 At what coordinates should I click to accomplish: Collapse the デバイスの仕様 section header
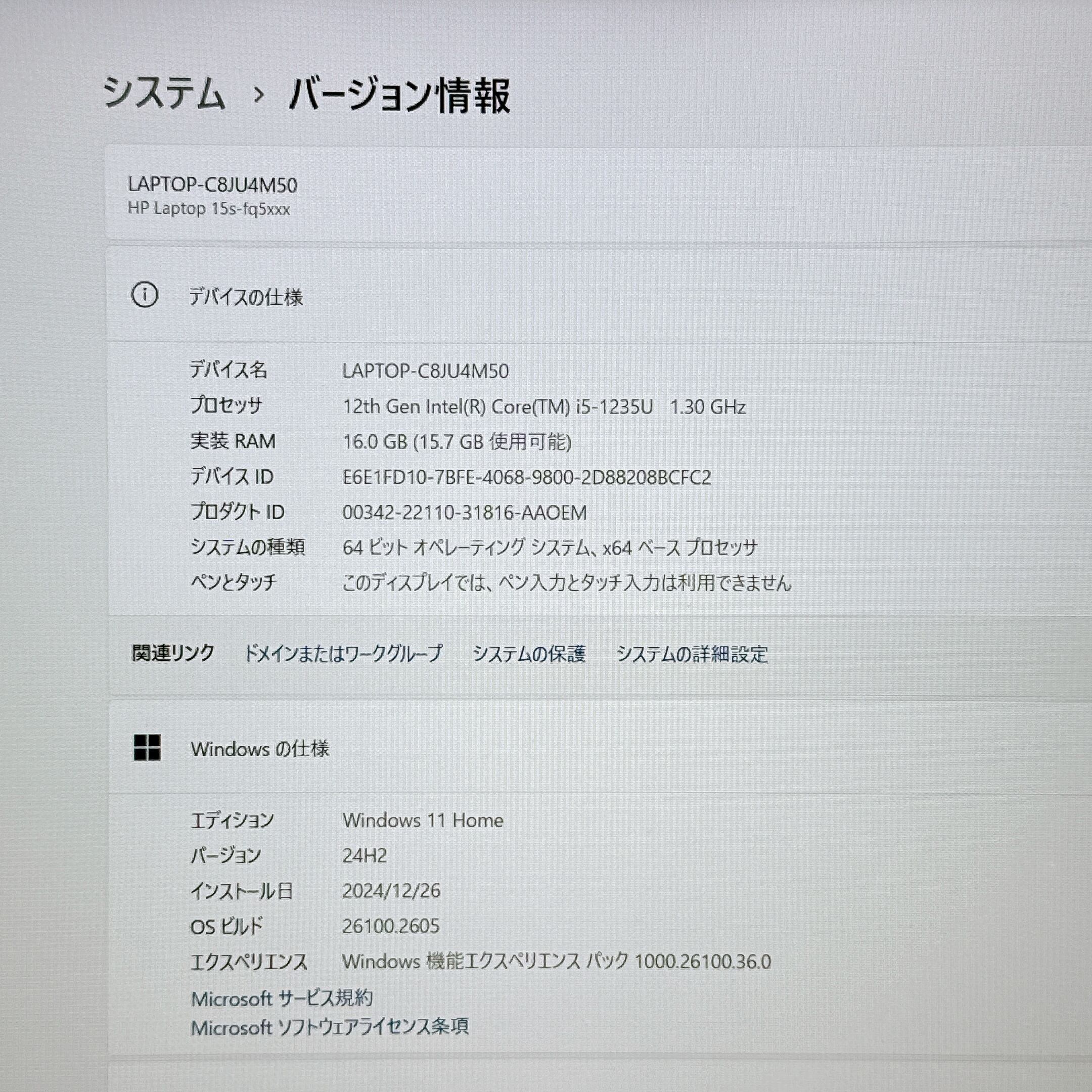pyautogui.click(x=245, y=297)
